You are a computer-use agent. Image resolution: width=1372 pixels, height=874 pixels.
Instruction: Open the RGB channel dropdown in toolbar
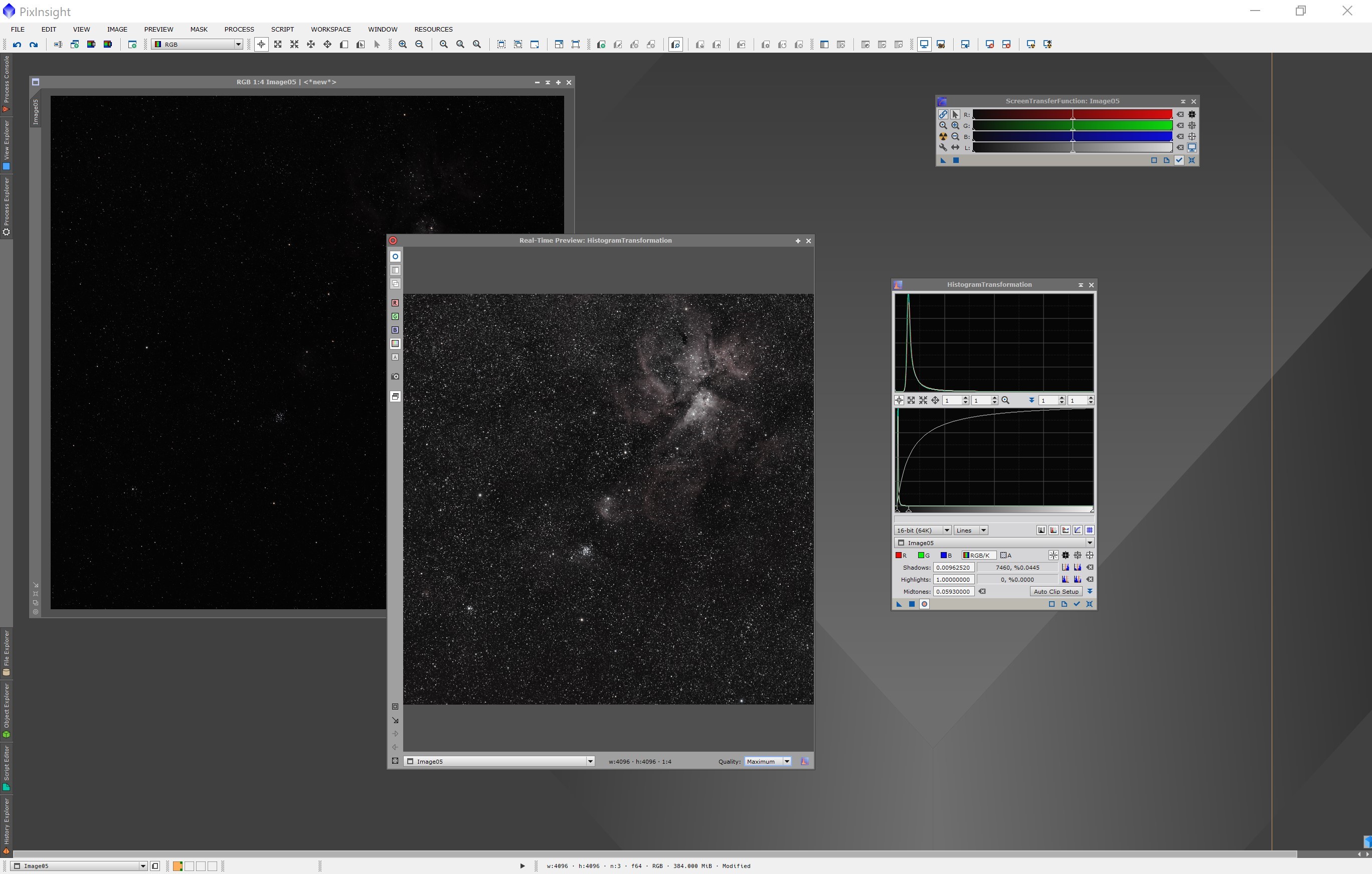click(x=197, y=45)
